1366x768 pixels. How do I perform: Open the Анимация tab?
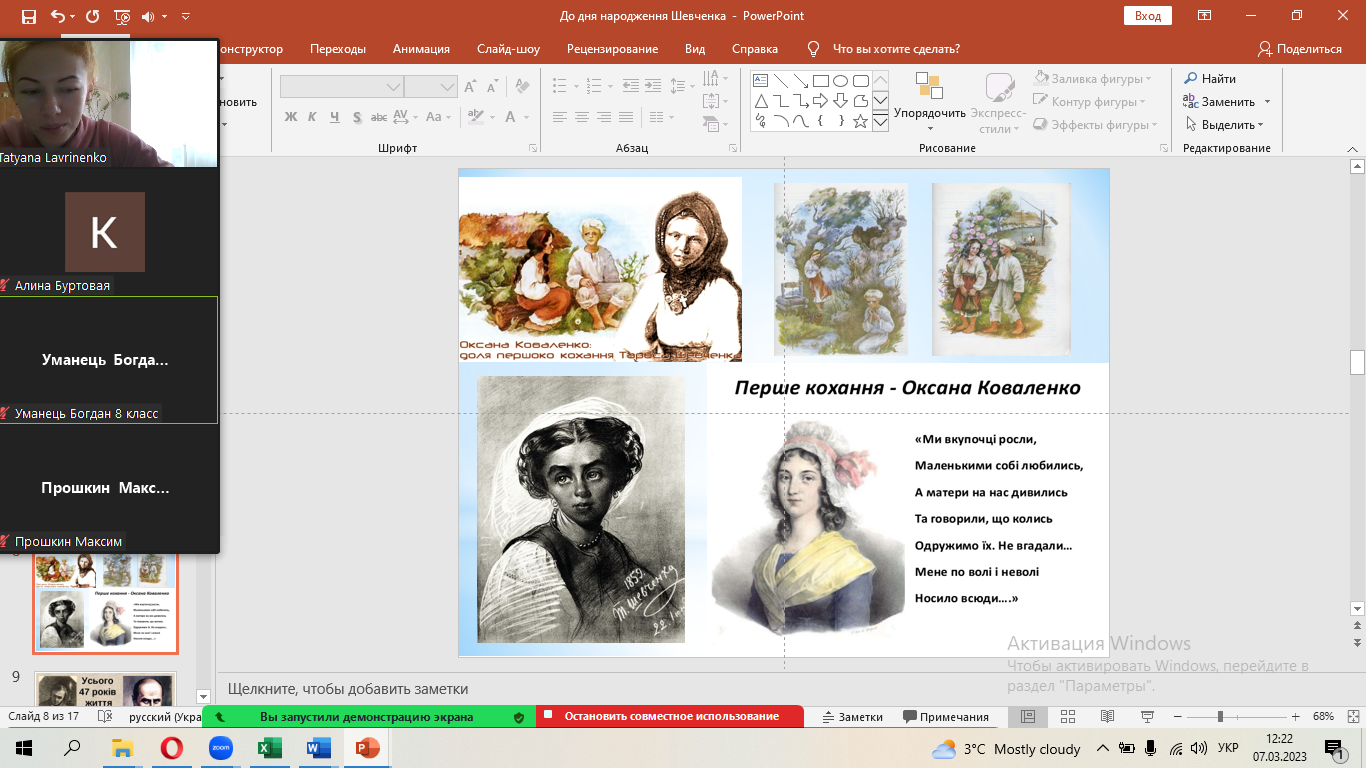click(x=421, y=49)
